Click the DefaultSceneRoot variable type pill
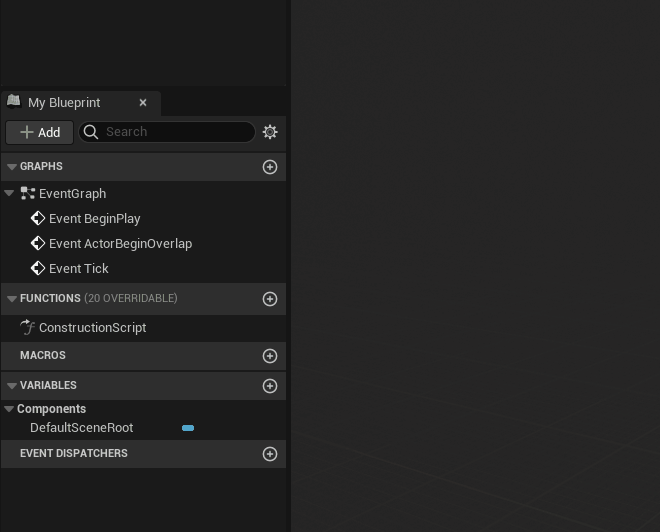 [188, 428]
